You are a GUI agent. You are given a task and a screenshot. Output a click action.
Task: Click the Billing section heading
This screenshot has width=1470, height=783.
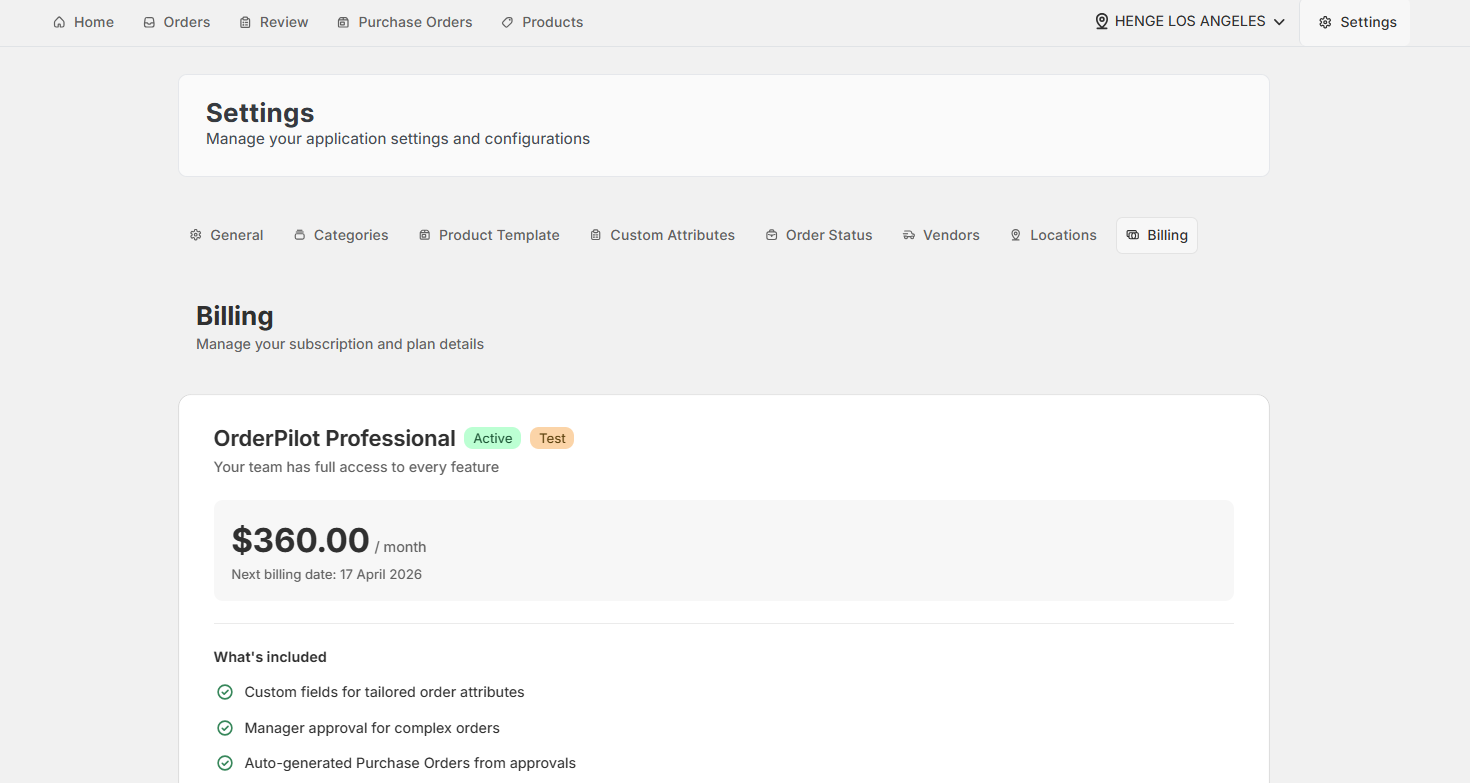click(235, 316)
